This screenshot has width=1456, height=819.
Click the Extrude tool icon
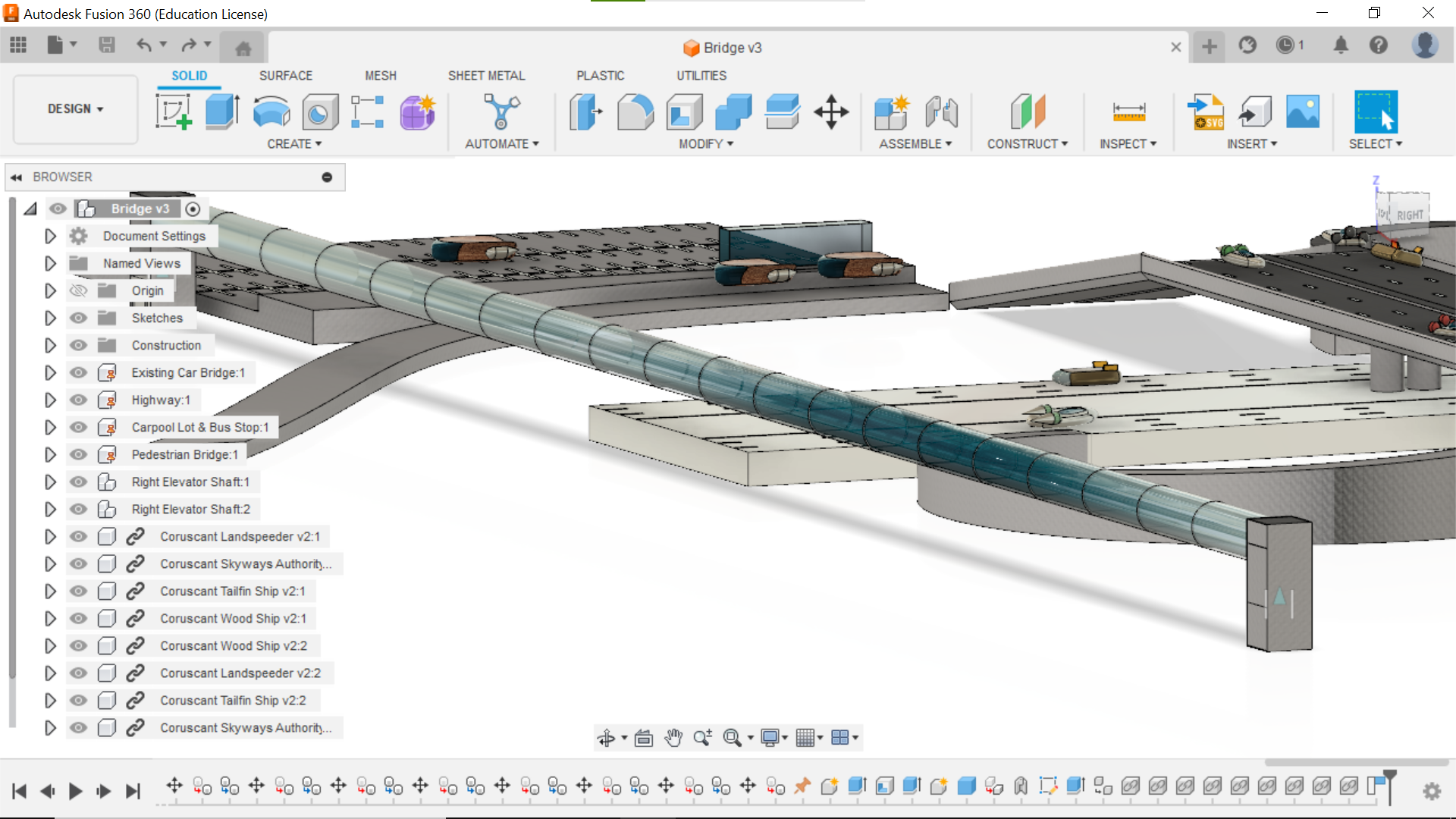pyautogui.click(x=222, y=112)
